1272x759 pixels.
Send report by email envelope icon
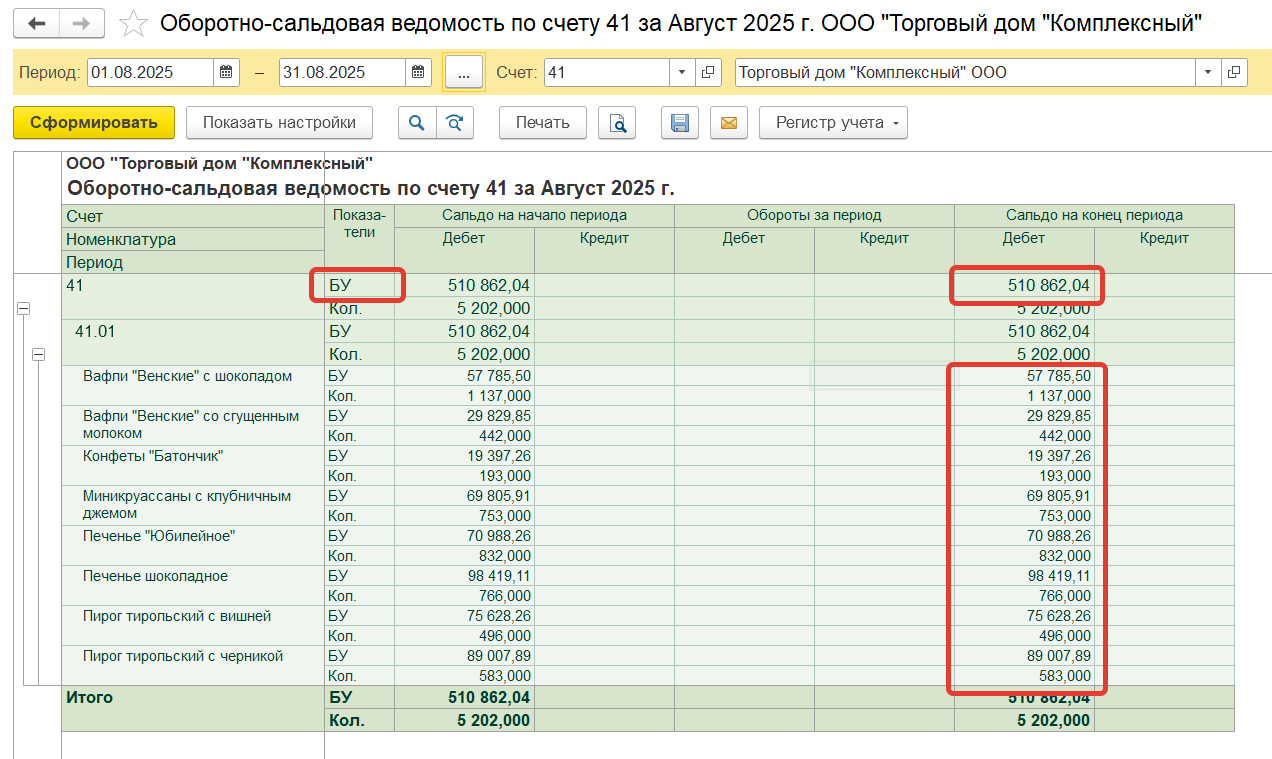click(729, 123)
